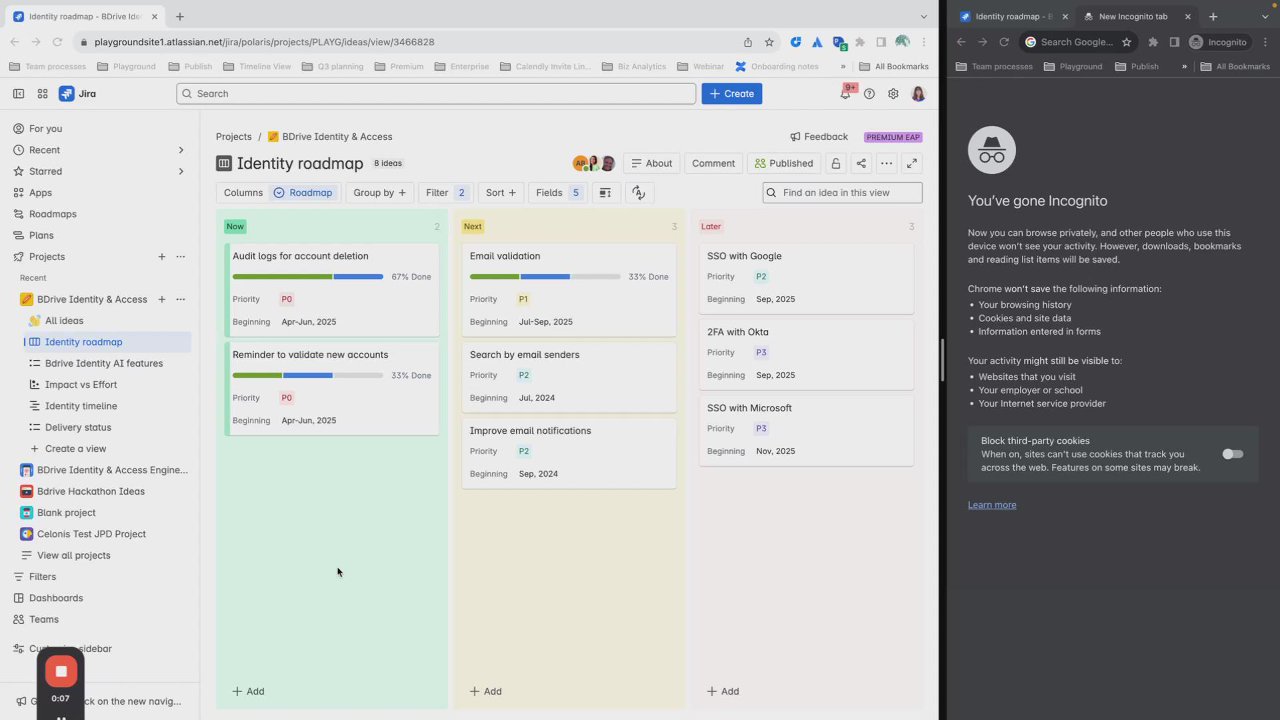This screenshot has height=720, width=1280.
Task: Open the Learn more link
Action: 992,505
